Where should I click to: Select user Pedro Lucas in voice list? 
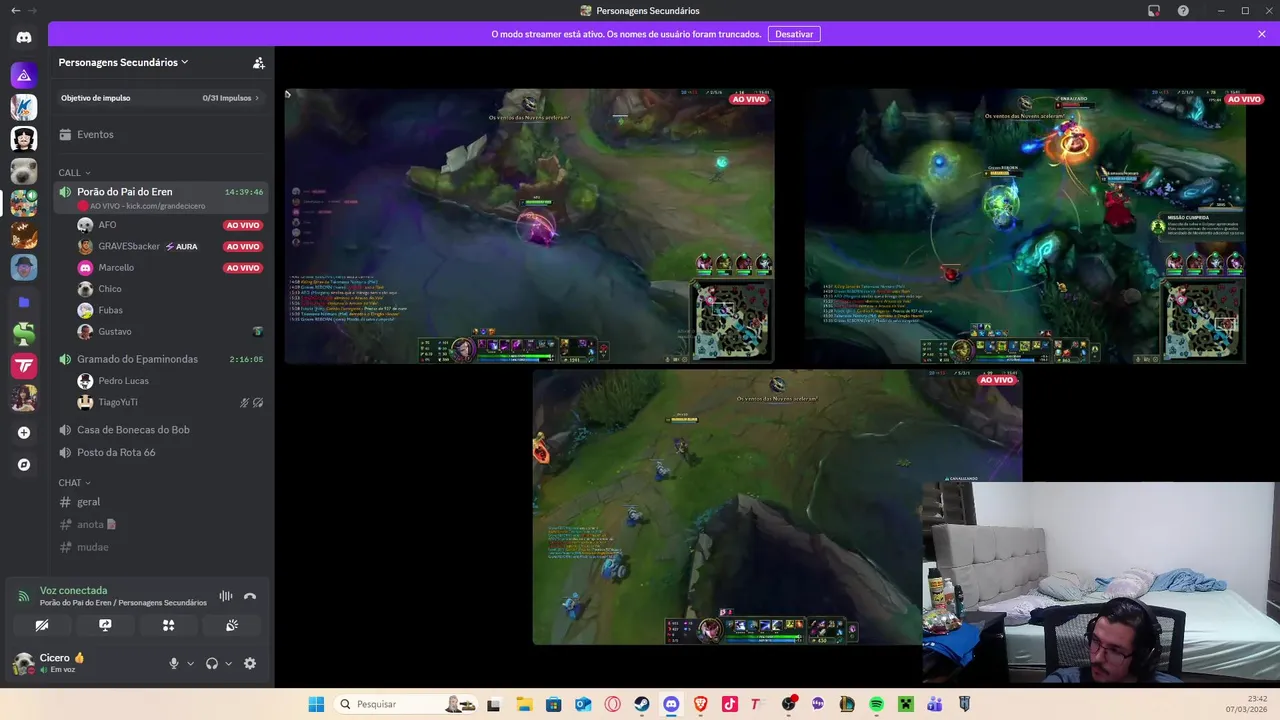point(170,381)
